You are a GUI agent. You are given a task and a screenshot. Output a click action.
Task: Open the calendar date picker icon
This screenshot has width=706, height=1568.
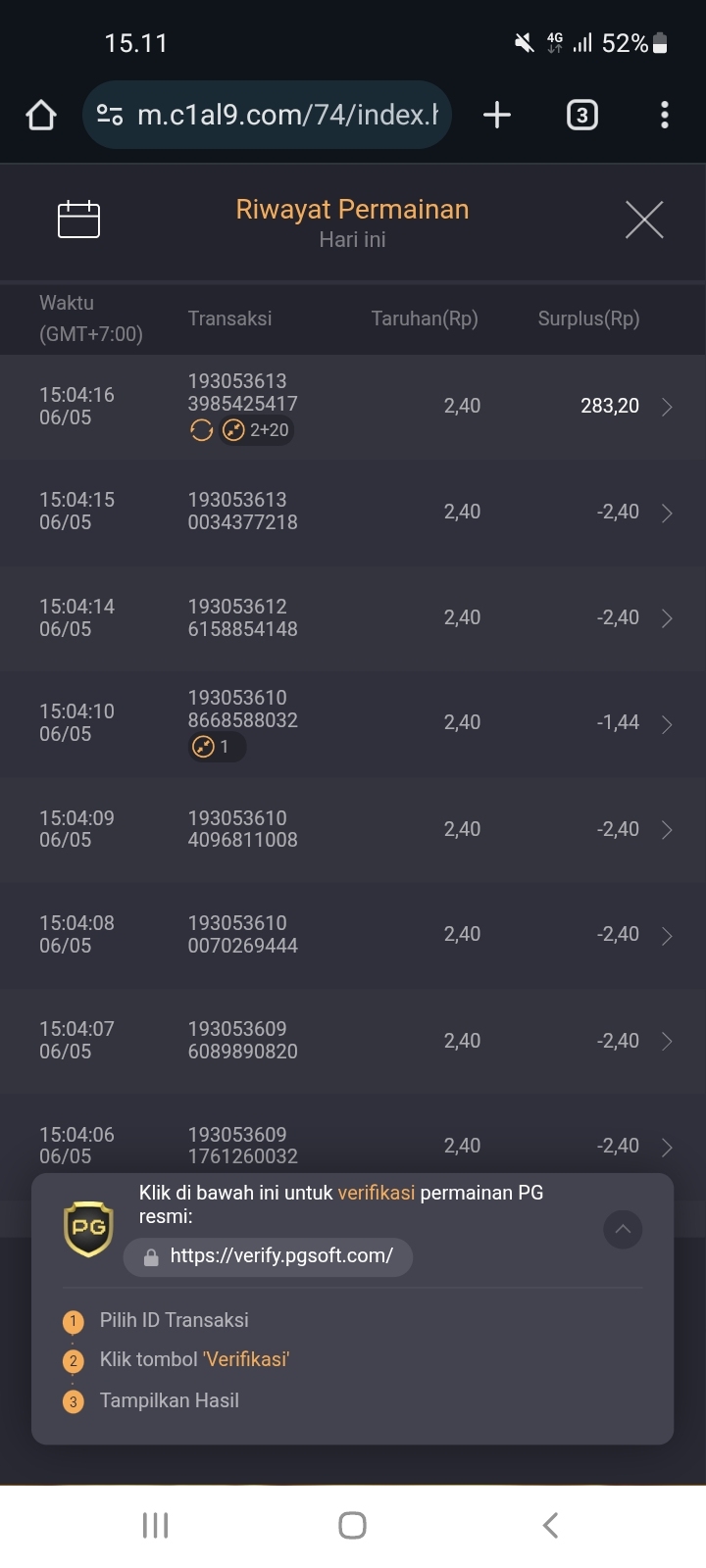[x=78, y=220]
